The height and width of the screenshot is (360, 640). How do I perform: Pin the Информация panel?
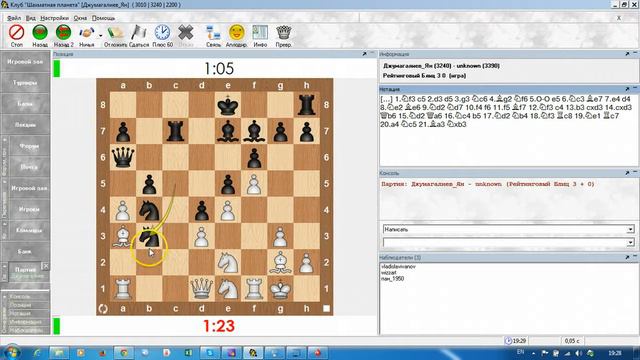(x=627, y=54)
